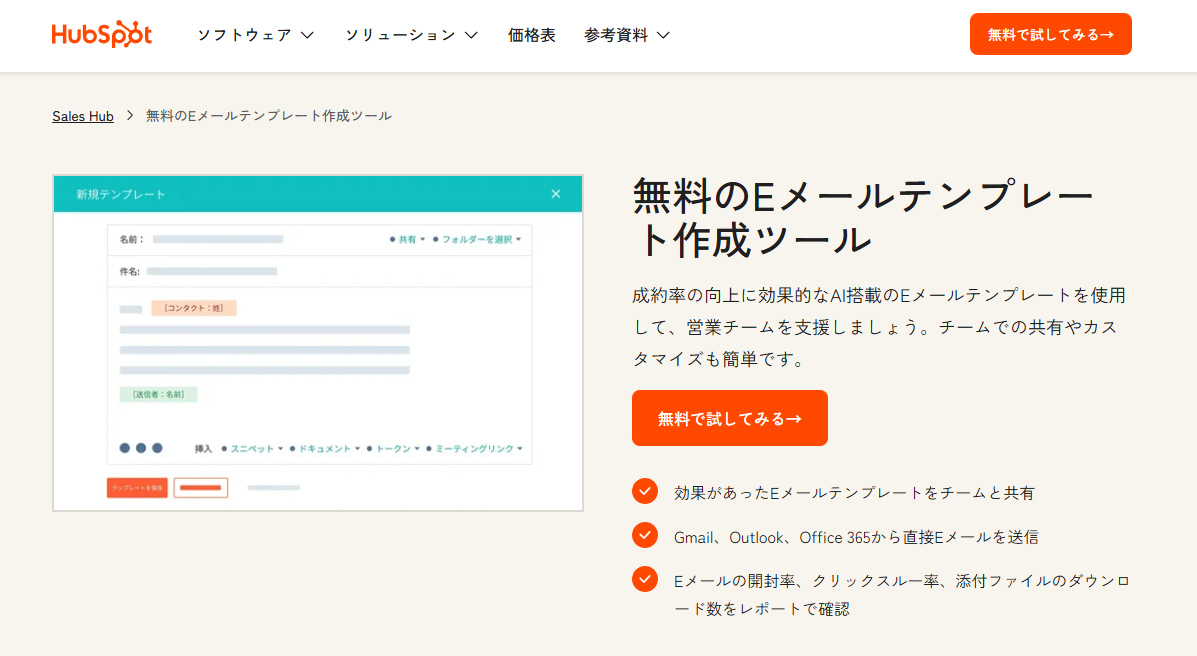Follow the Sales Hub breadcrumb link
This screenshot has width=1197, height=656.
tap(82, 115)
